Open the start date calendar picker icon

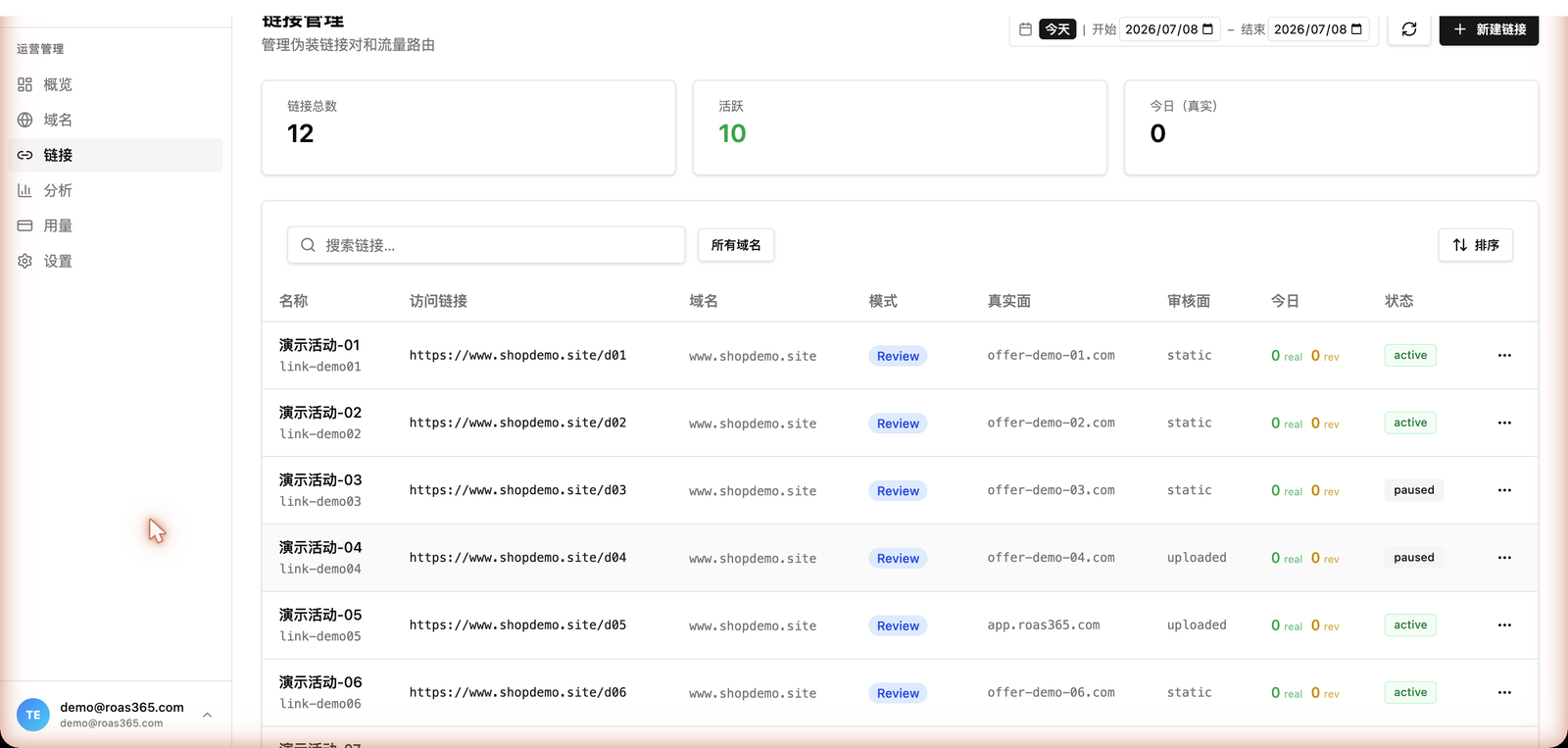coord(1207,29)
